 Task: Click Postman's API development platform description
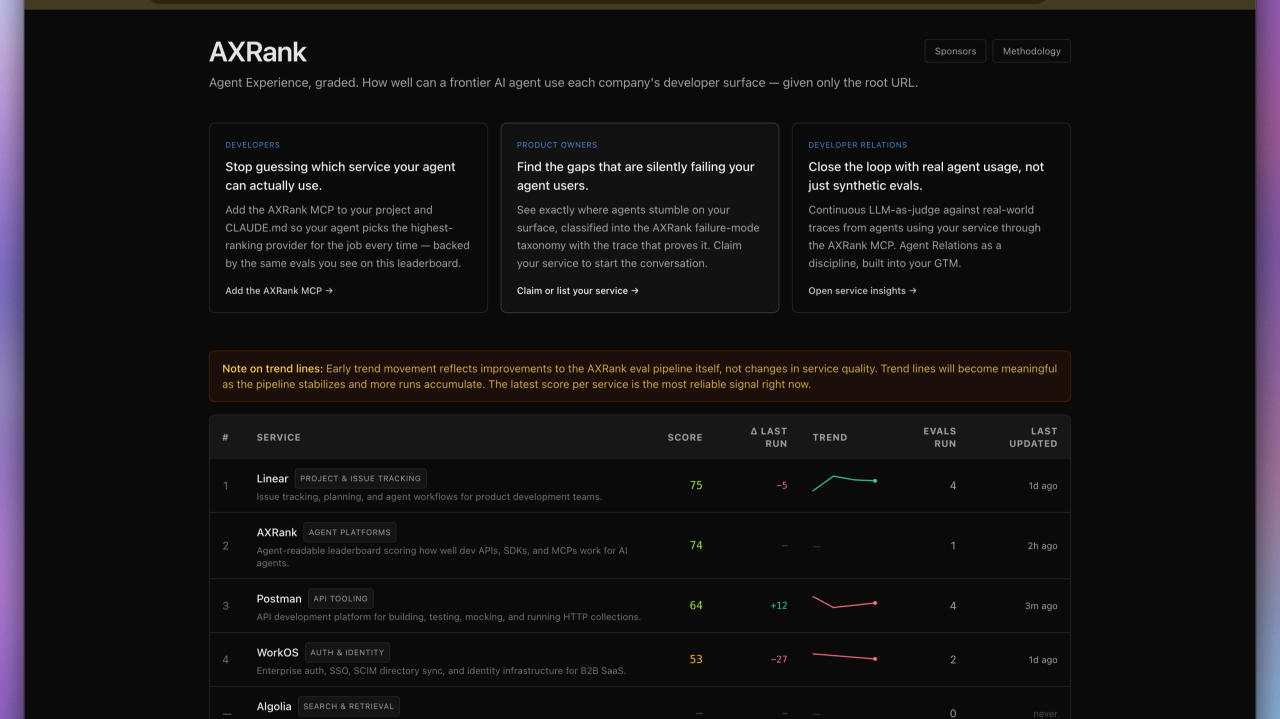(448, 617)
